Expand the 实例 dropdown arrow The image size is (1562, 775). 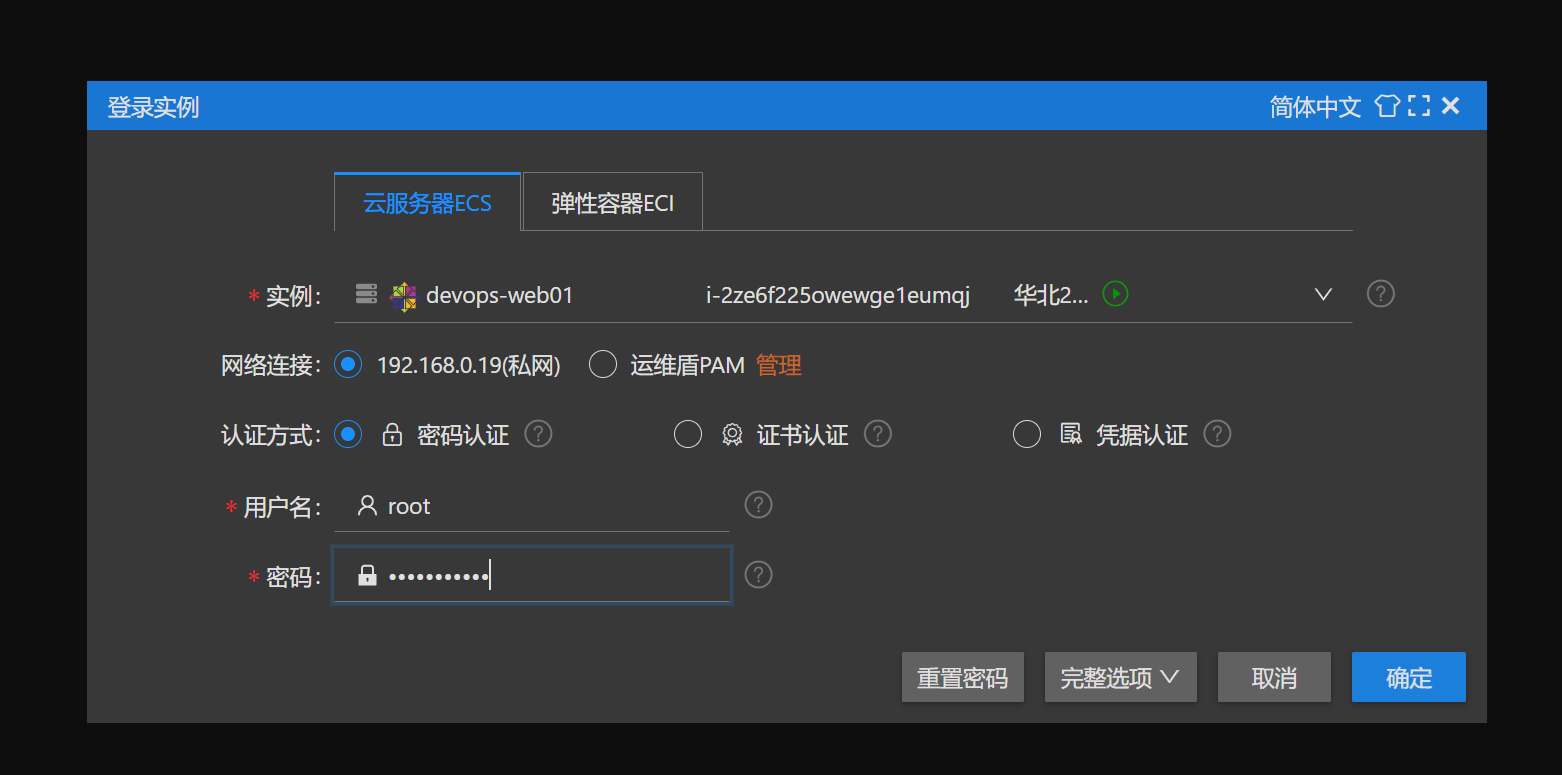(x=1323, y=295)
